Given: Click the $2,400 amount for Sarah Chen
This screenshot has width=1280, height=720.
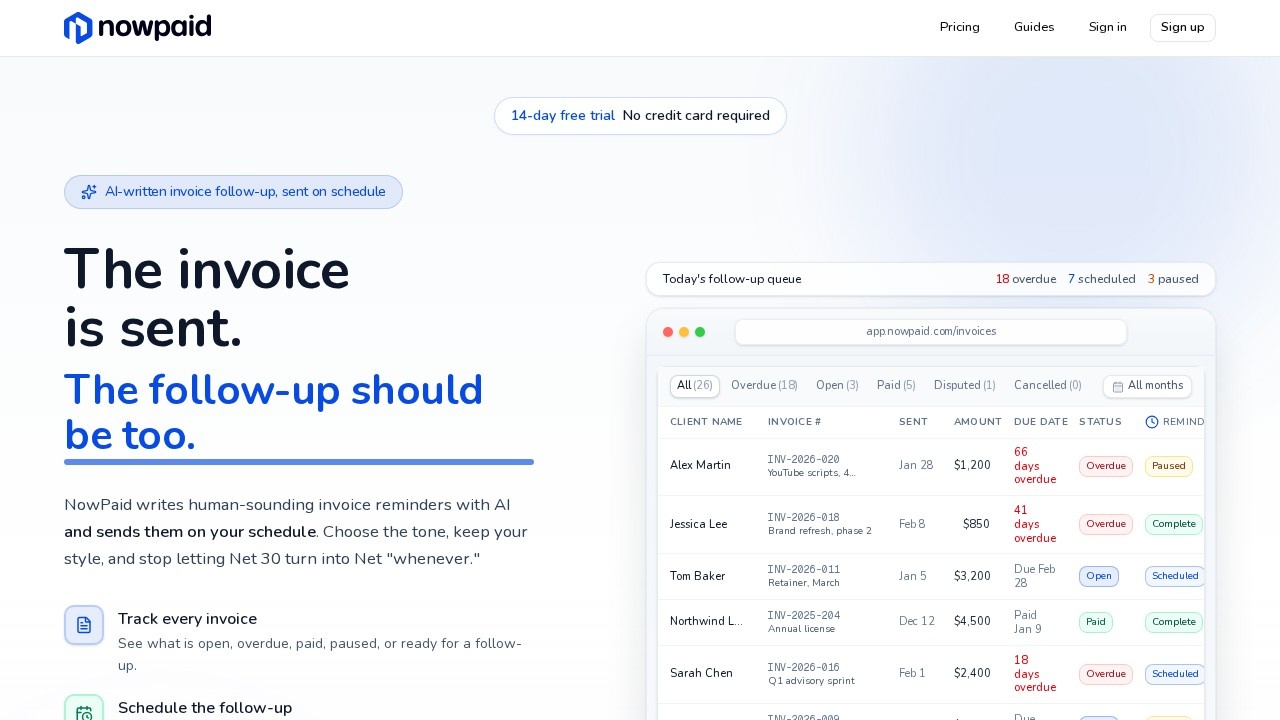Looking at the screenshot, I should pyautogui.click(x=972, y=674).
